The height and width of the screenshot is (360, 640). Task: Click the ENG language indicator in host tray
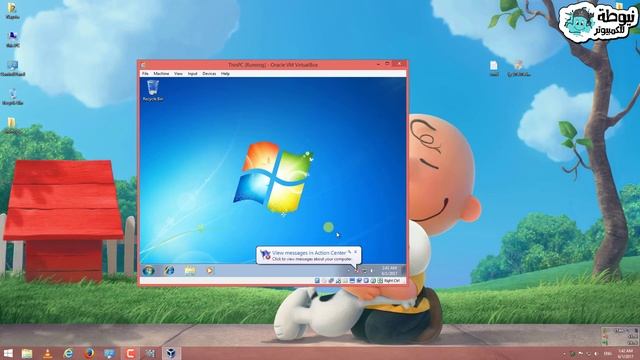click(608, 353)
